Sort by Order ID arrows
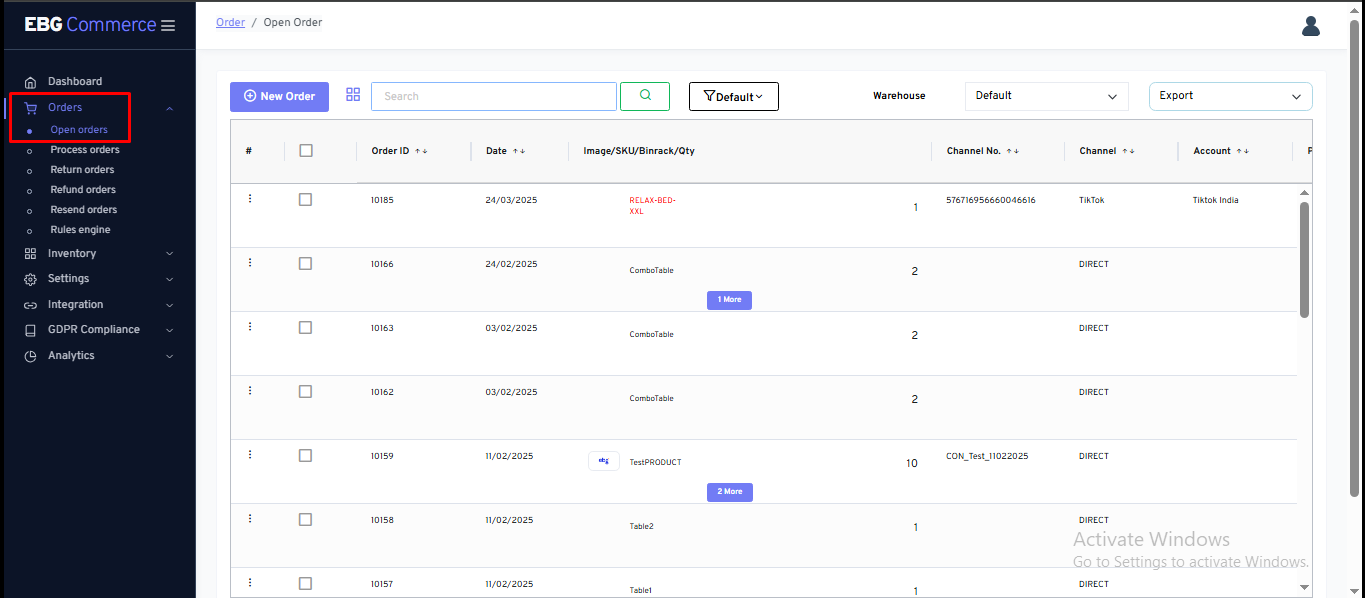This screenshot has height=598, width=1365. (x=421, y=151)
